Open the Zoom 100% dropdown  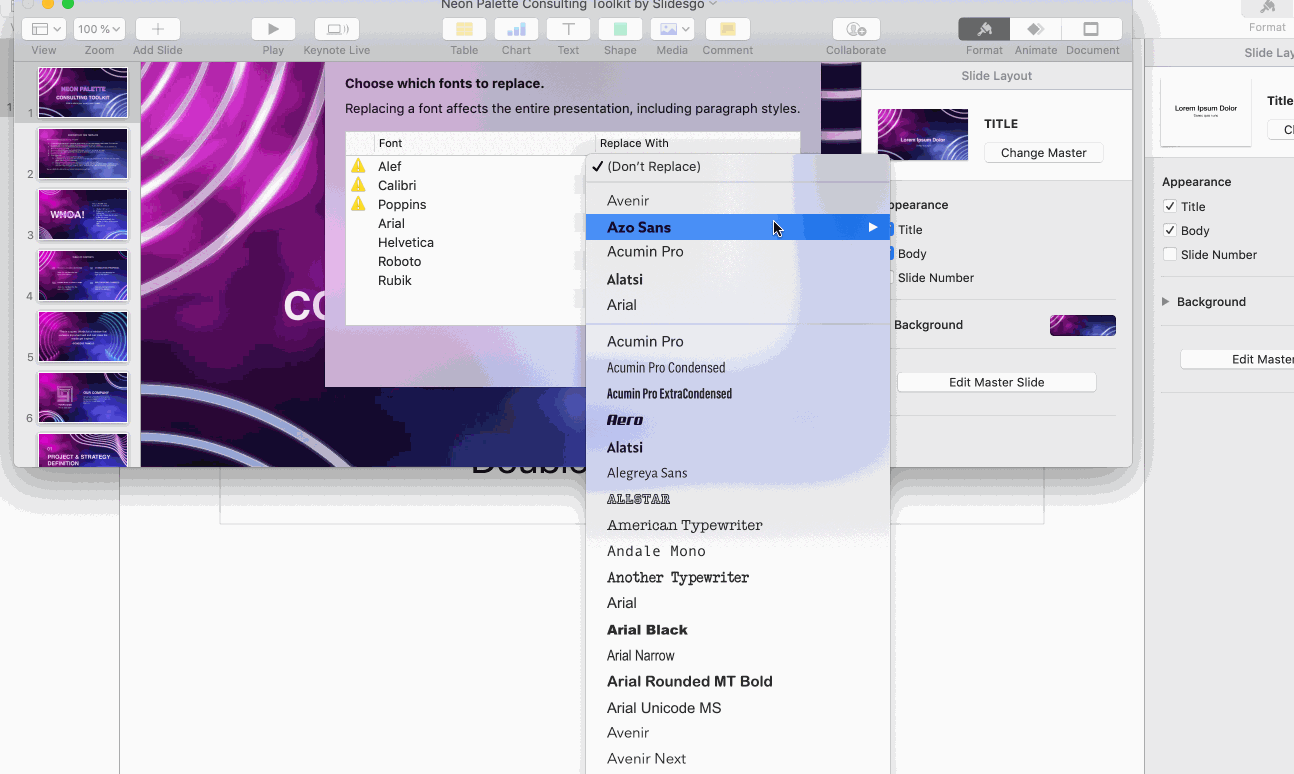tap(100, 30)
